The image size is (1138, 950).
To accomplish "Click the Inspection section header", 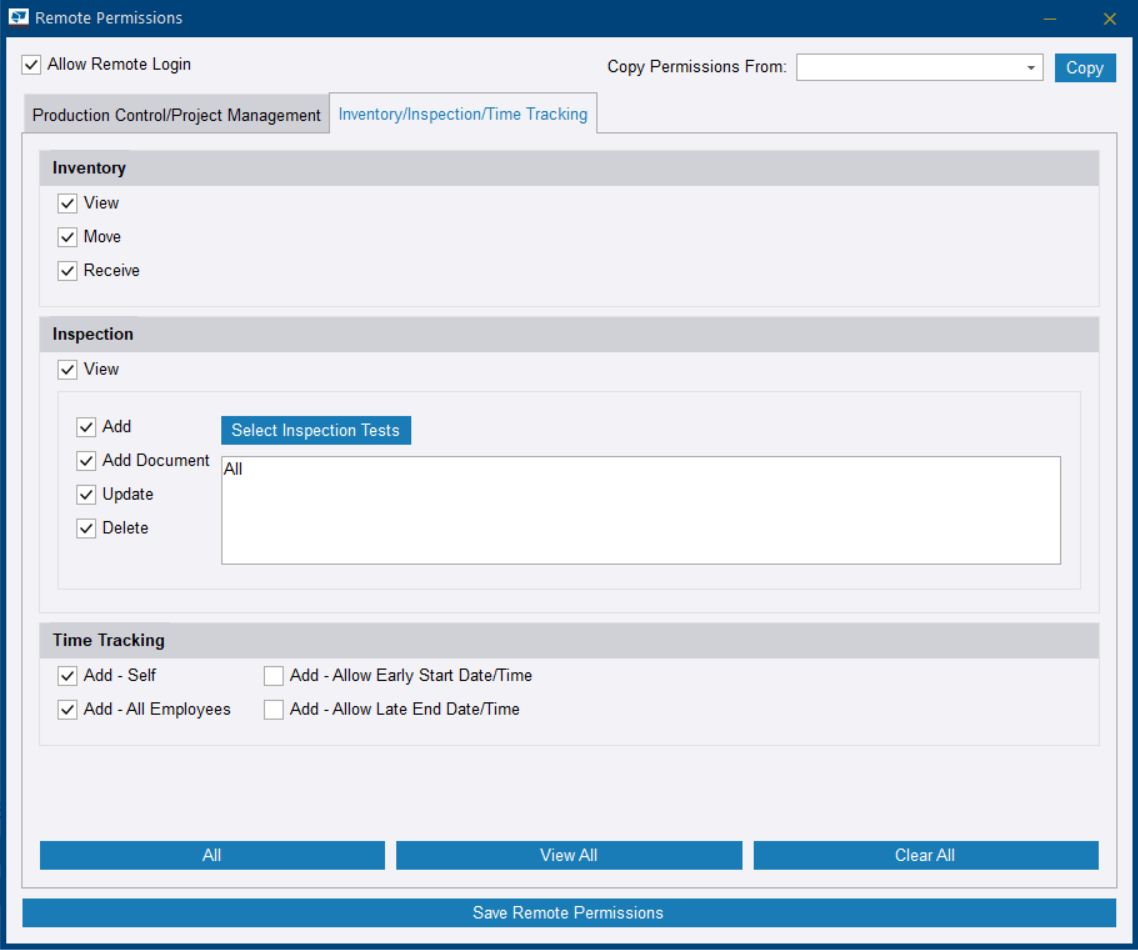I will click(x=569, y=335).
